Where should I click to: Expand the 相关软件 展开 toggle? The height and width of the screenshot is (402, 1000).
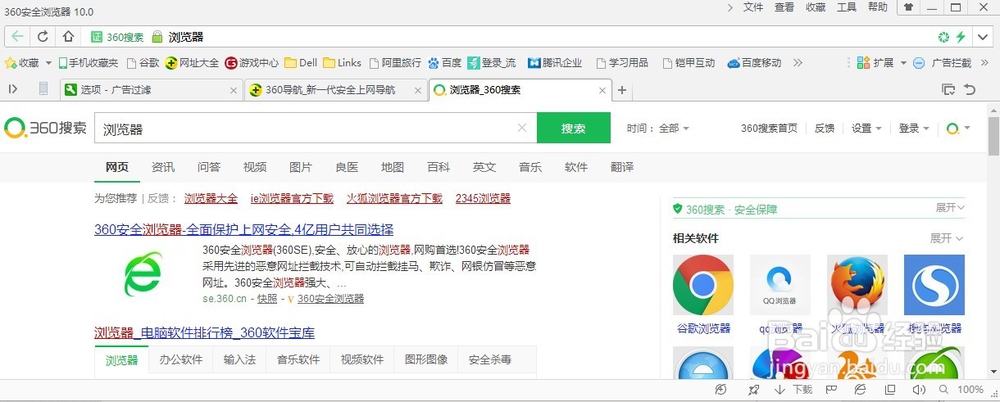(x=946, y=238)
